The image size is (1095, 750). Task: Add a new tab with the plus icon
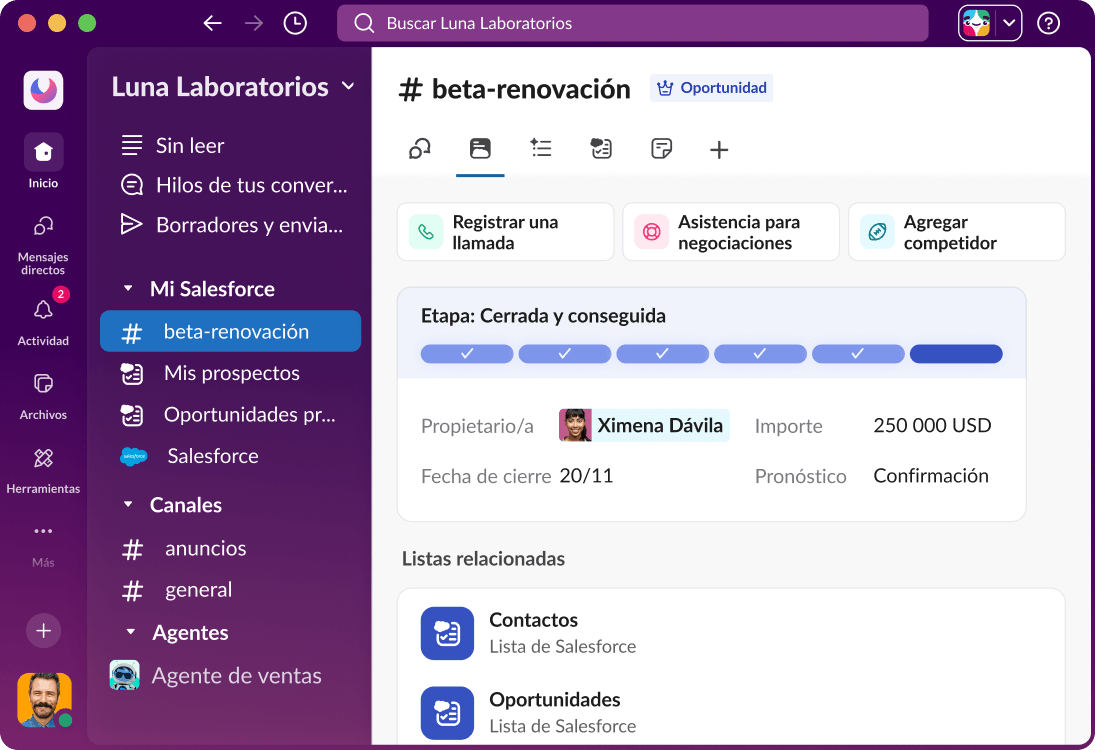(719, 148)
